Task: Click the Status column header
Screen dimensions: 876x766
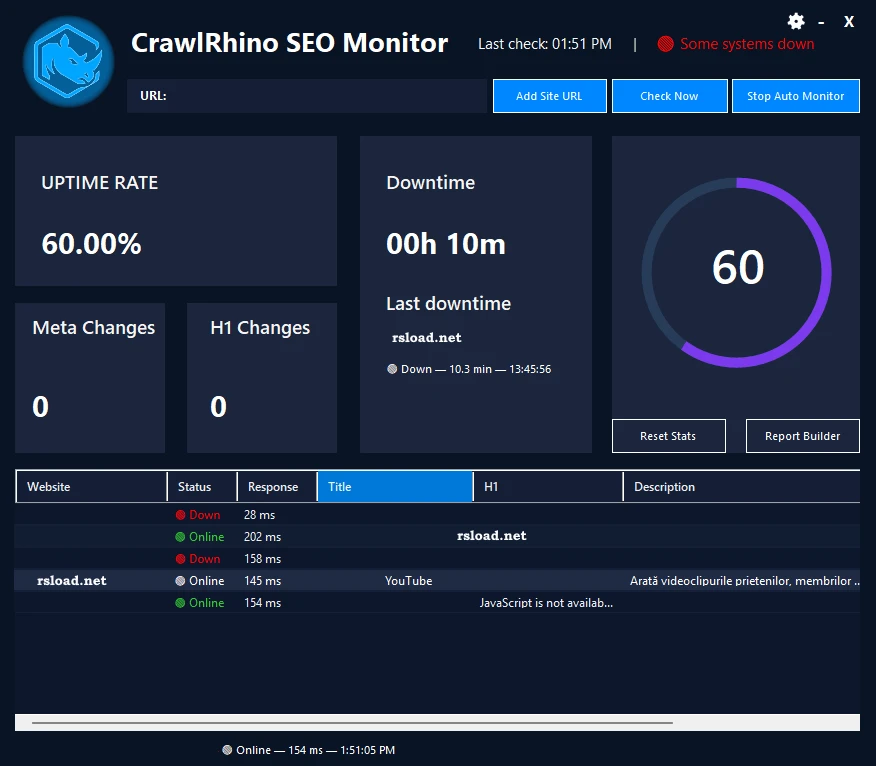Action: point(202,487)
